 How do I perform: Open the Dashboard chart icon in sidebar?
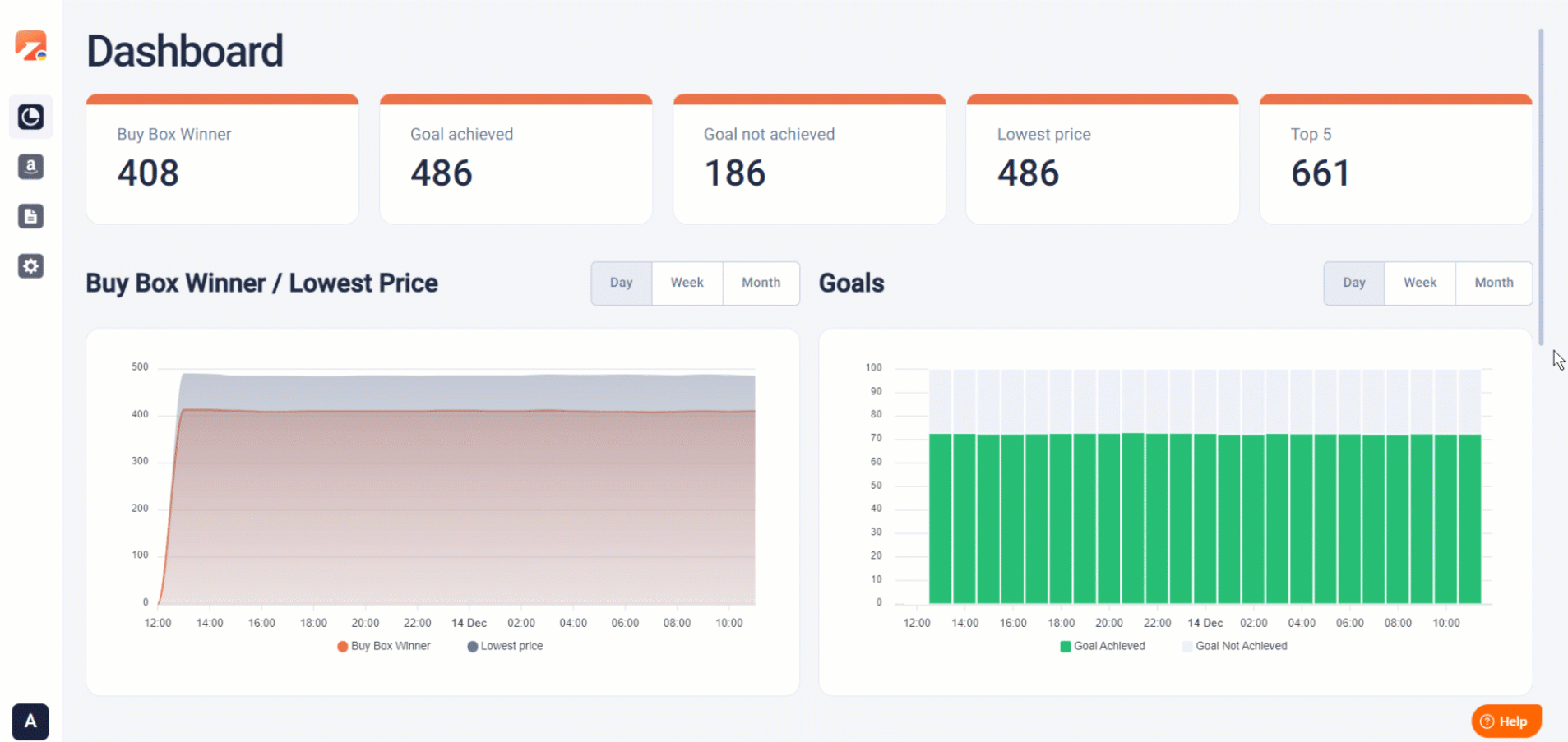[x=31, y=118]
